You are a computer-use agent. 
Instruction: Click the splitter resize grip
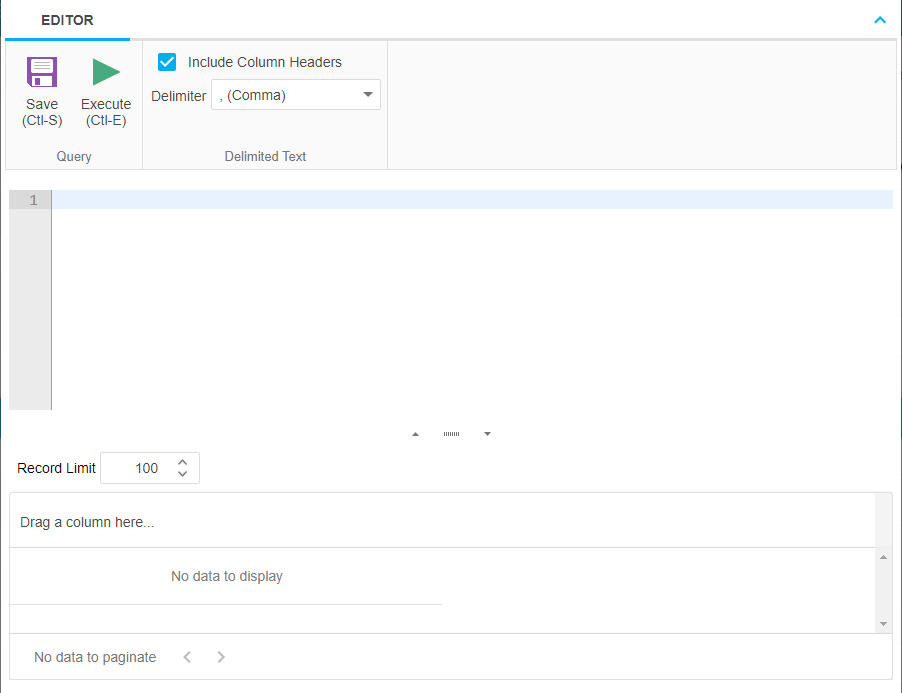pyautogui.click(x=451, y=433)
